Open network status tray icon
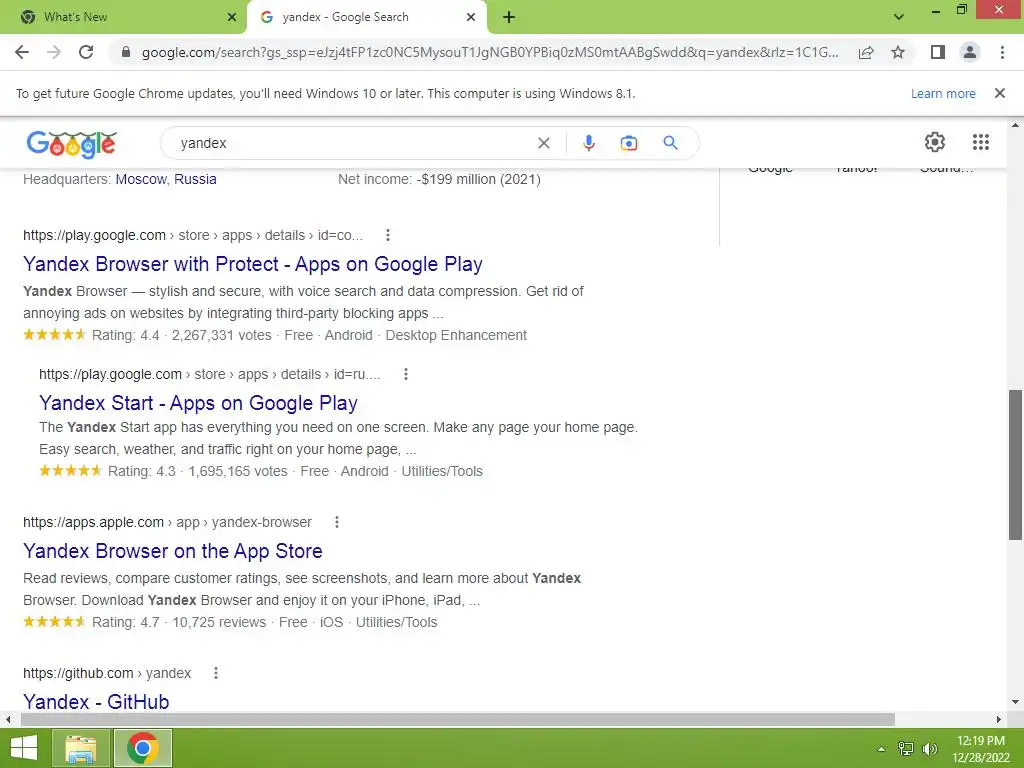This screenshot has height=768, width=1024. tap(906, 749)
